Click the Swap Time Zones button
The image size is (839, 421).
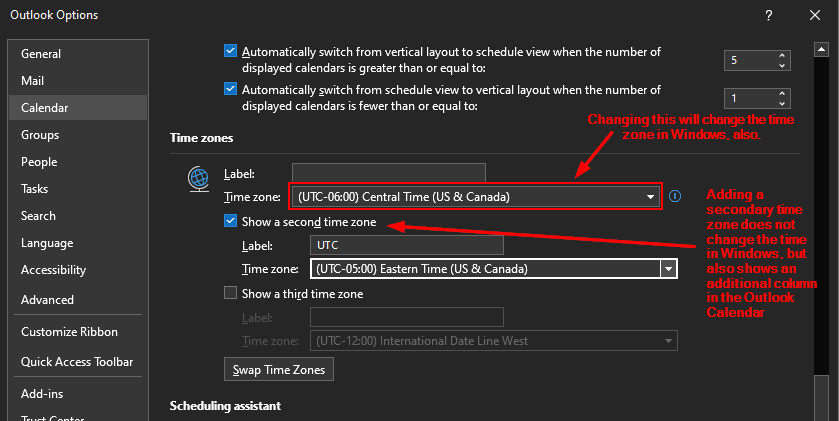tap(279, 370)
